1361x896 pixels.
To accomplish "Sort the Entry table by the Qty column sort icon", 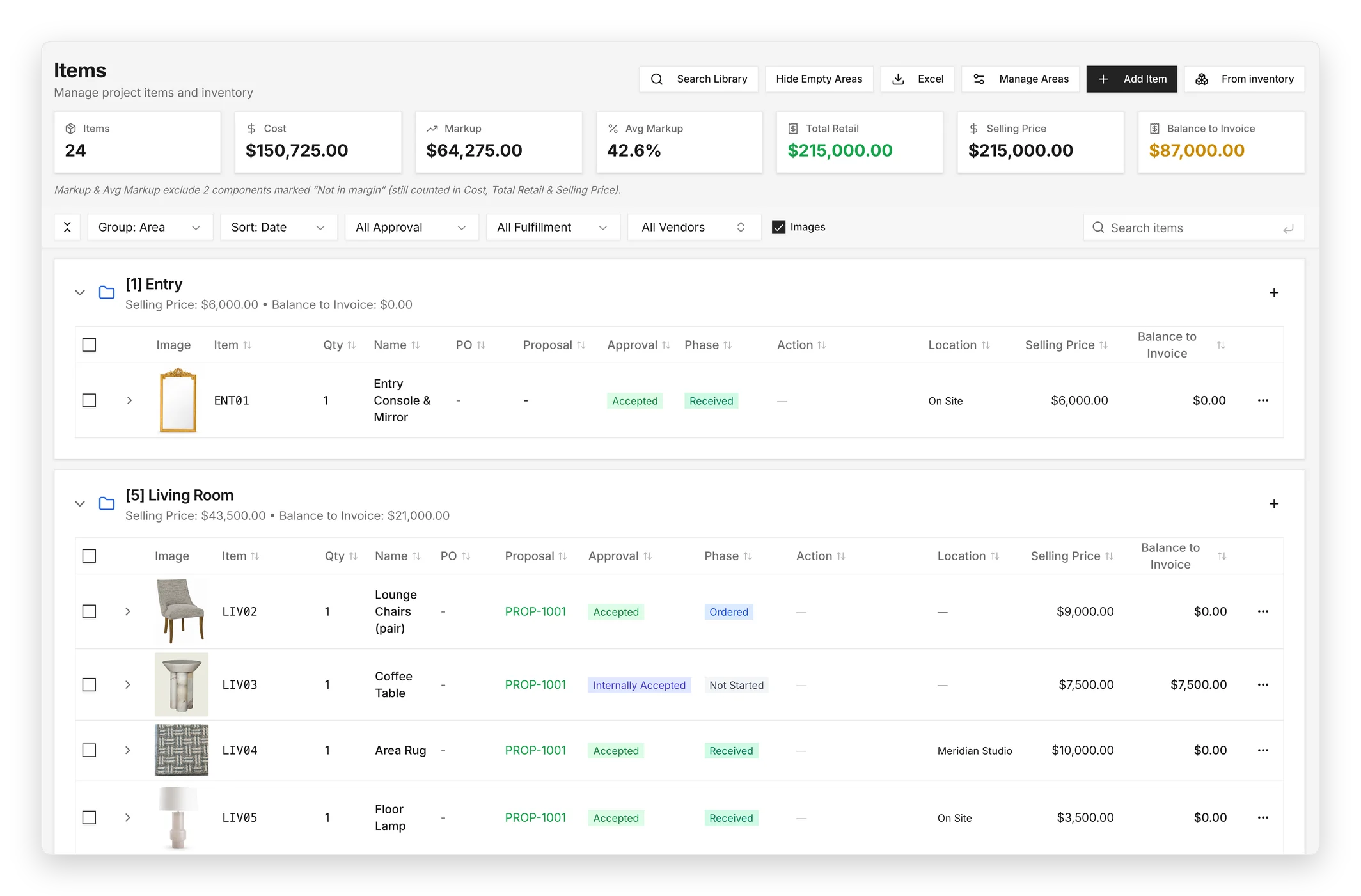I will pos(352,345).
